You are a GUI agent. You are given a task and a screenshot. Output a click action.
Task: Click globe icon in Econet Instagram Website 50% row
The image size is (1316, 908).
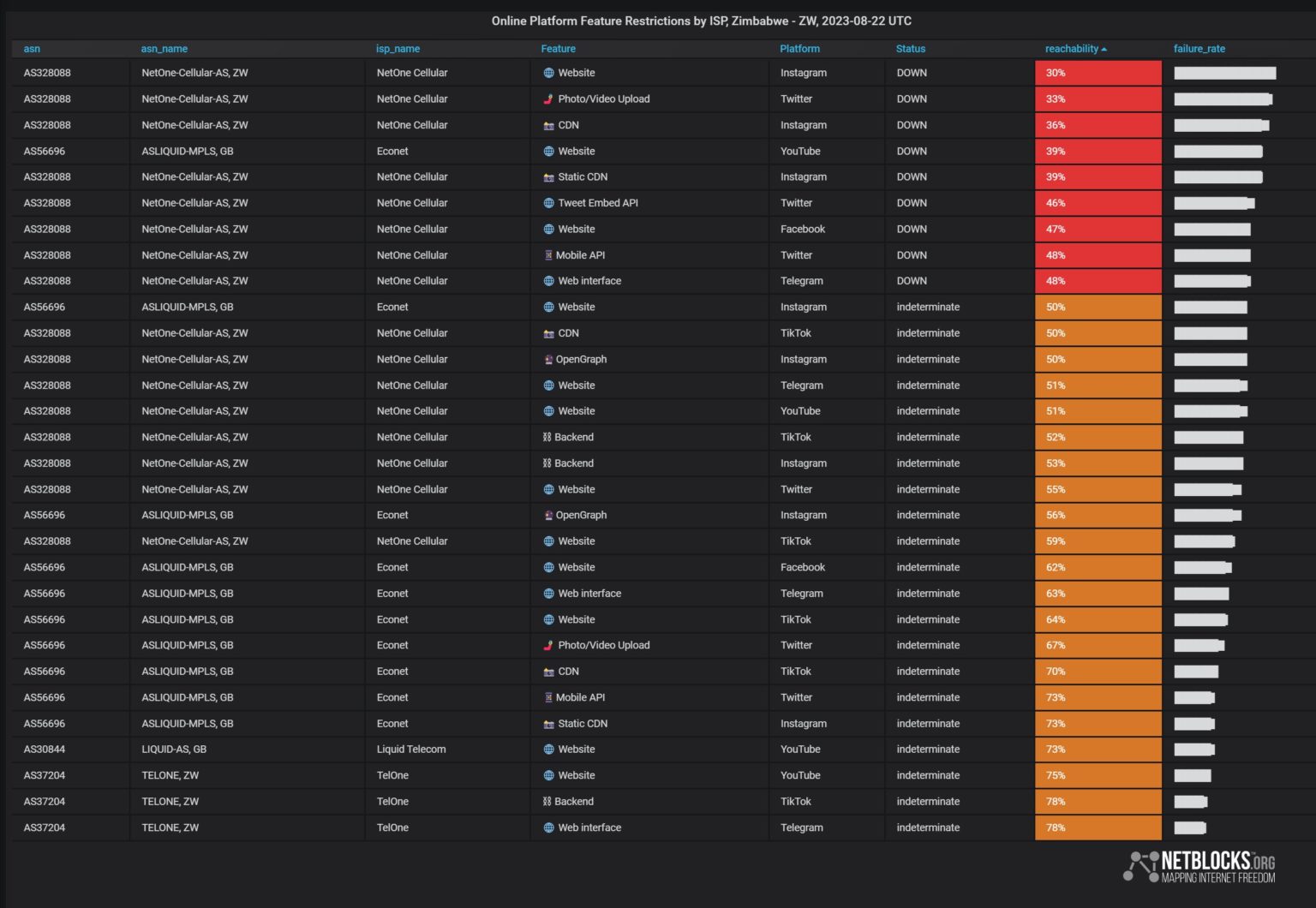pyautogui.click(x=548, y=308)
